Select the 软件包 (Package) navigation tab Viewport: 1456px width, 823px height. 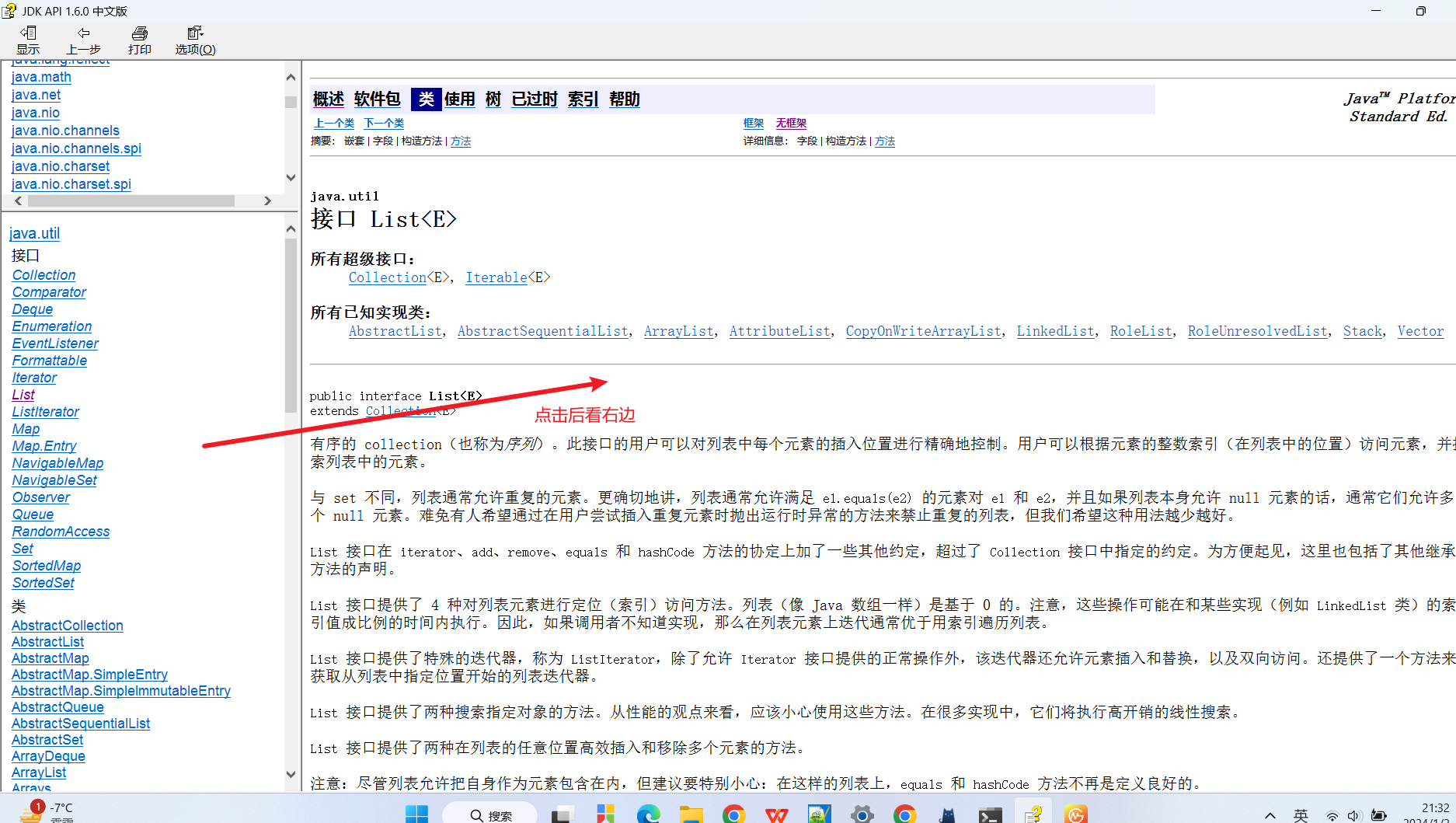click(377, 99)
